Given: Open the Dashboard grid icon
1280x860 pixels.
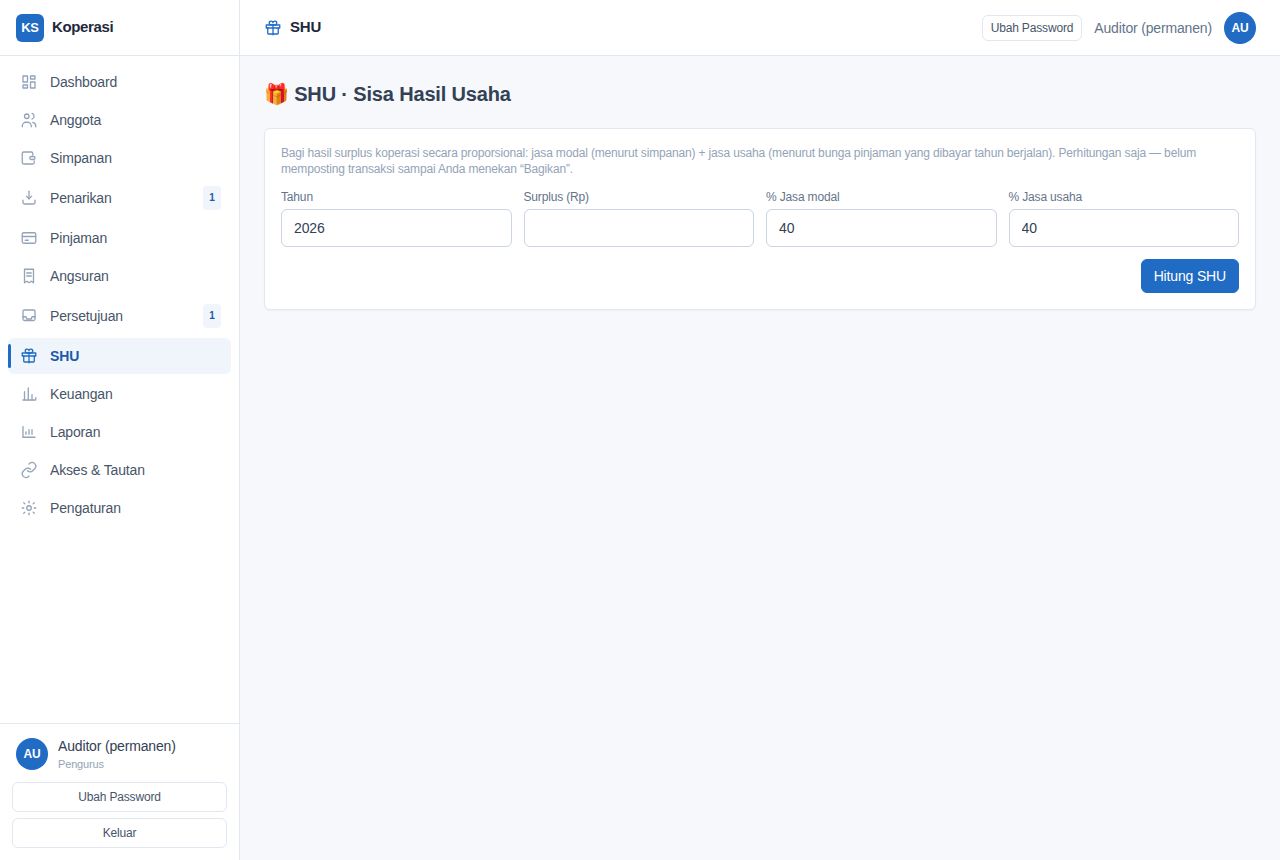Looking at the screenshot, I should (x=29, y=82).
